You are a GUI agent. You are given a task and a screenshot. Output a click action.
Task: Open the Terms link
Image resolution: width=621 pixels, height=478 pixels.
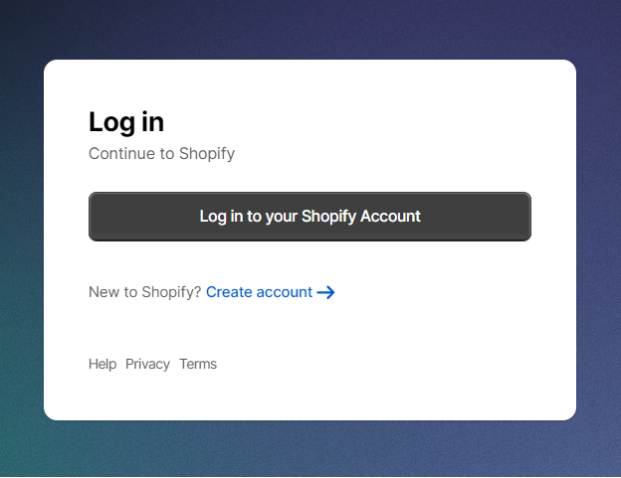click(x=198, y=364)
